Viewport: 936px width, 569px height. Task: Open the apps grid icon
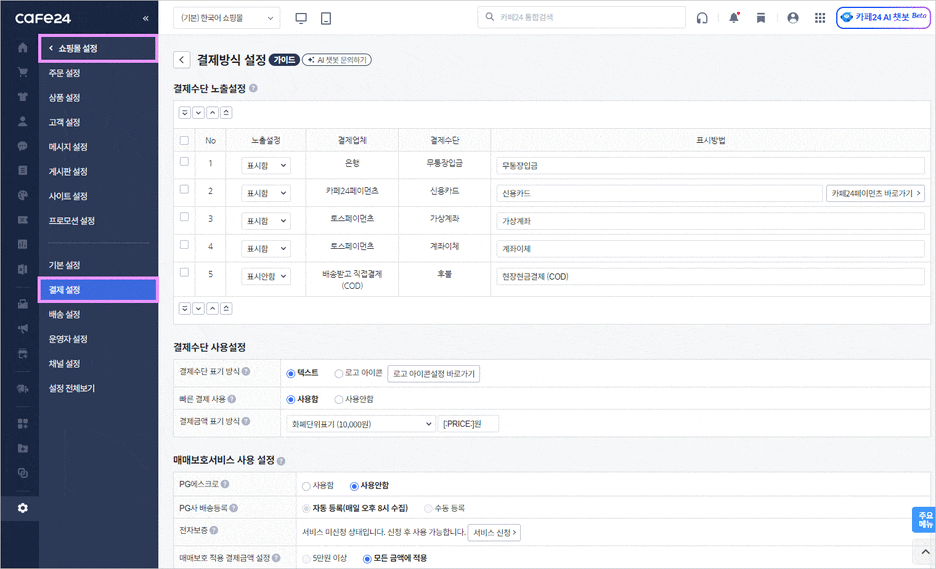(x=820, y=18)
